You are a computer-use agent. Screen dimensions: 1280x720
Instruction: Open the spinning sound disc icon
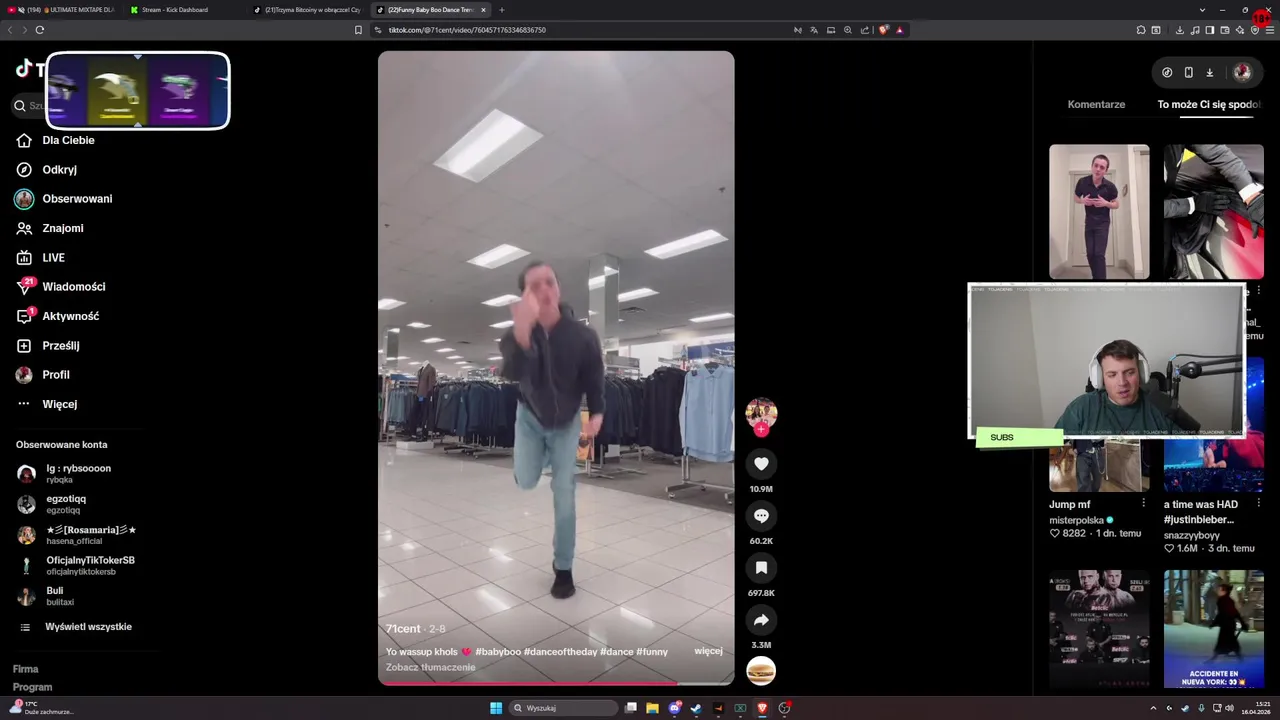click(761, 671)
